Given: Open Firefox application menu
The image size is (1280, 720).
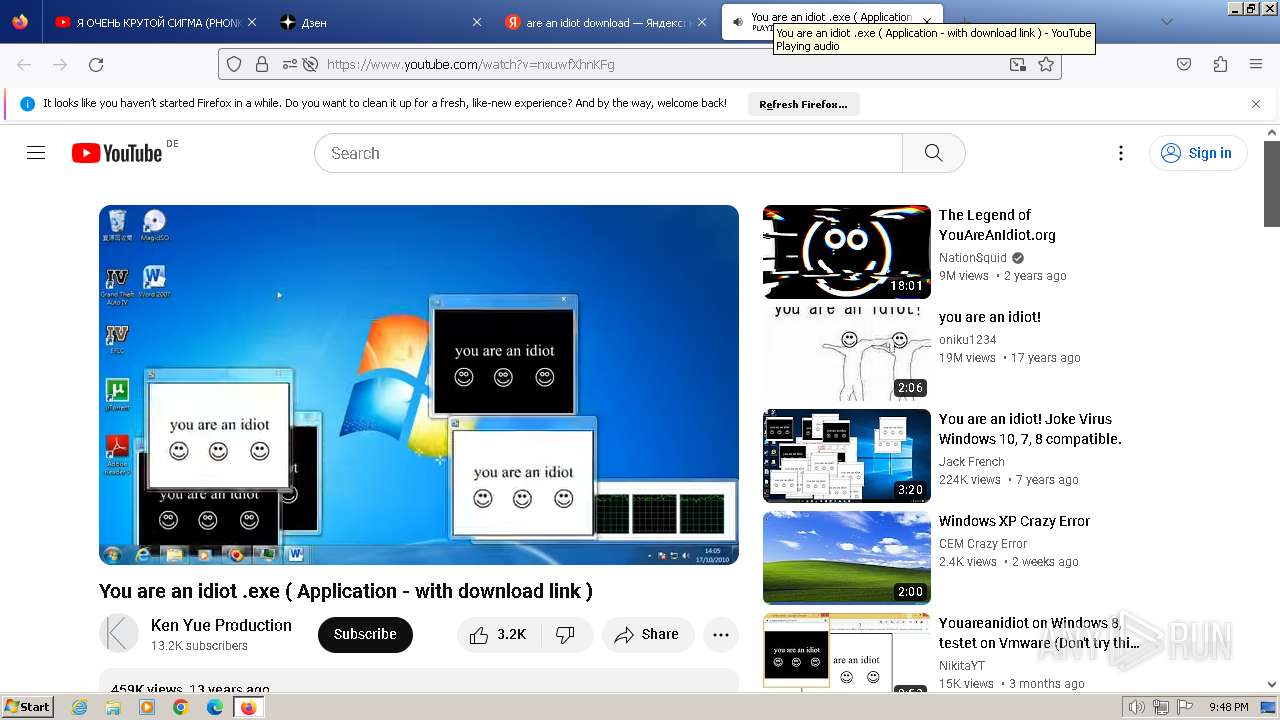Looking at the screenshot, I should pyautogui.click(x=1256, y=64).
